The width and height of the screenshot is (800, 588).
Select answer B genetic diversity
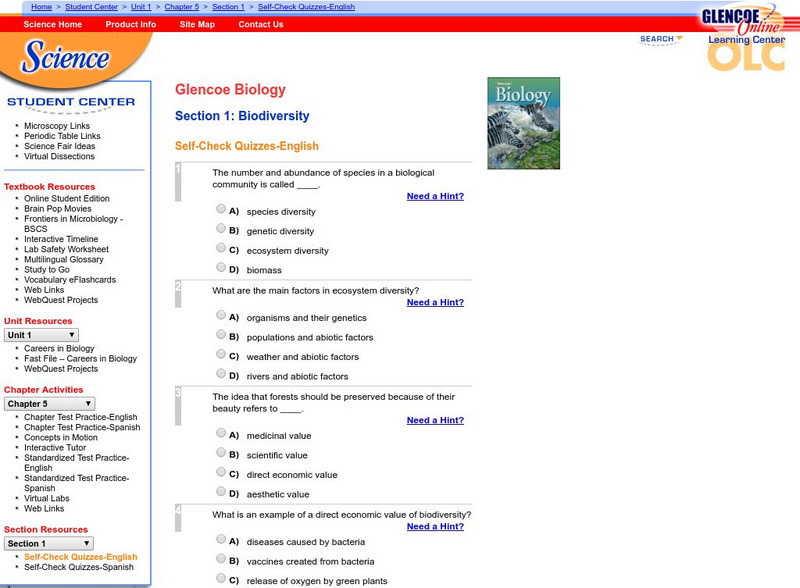tap(221, 228)
